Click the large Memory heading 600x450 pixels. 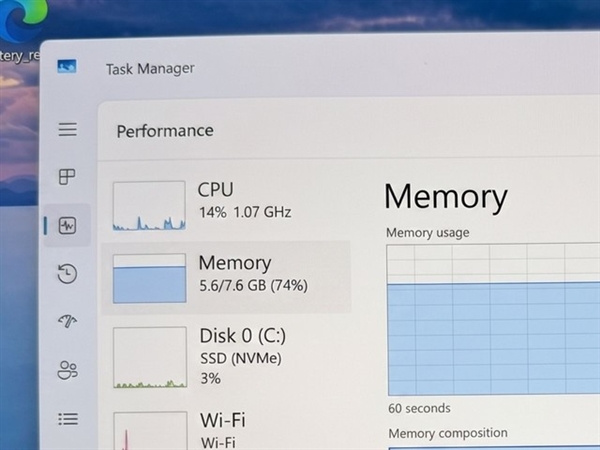coord(446,197)
